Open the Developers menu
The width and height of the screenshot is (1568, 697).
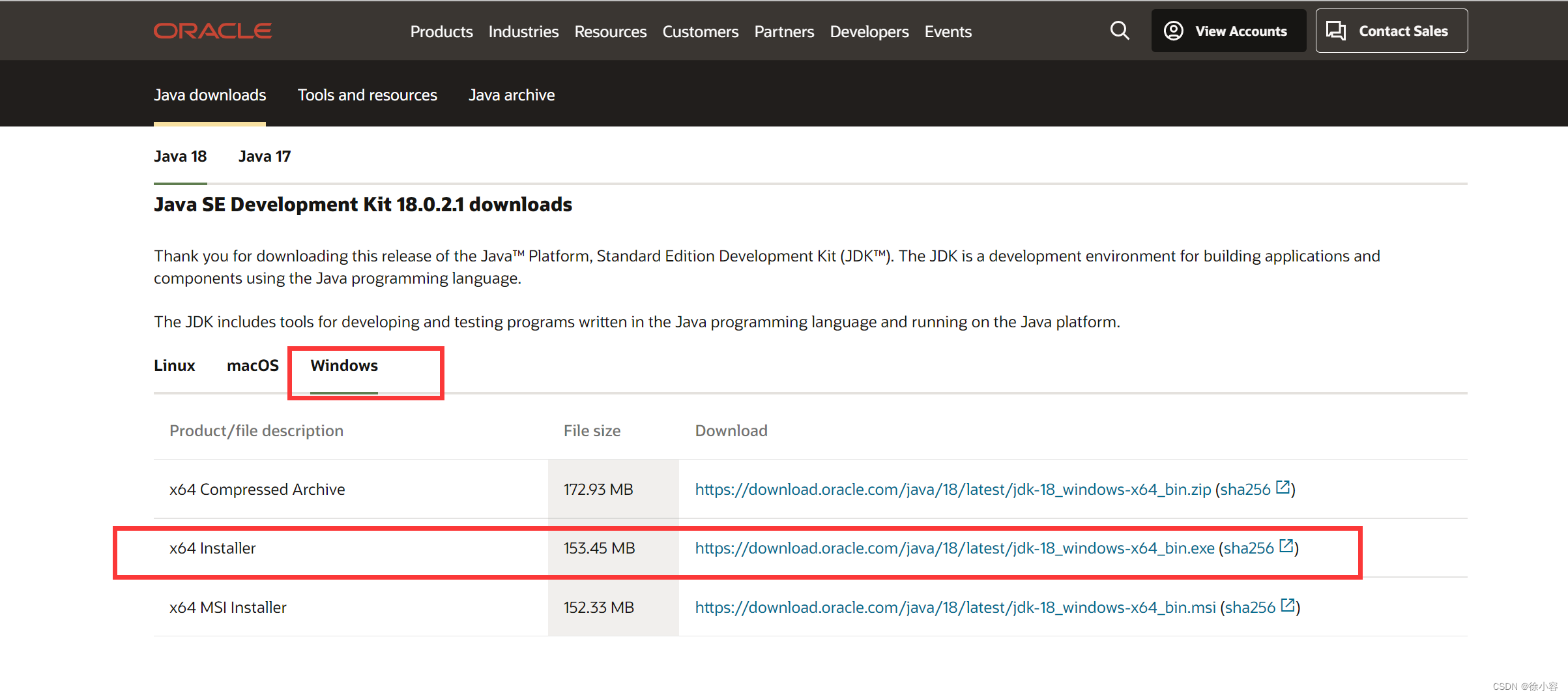coord(869,31)
